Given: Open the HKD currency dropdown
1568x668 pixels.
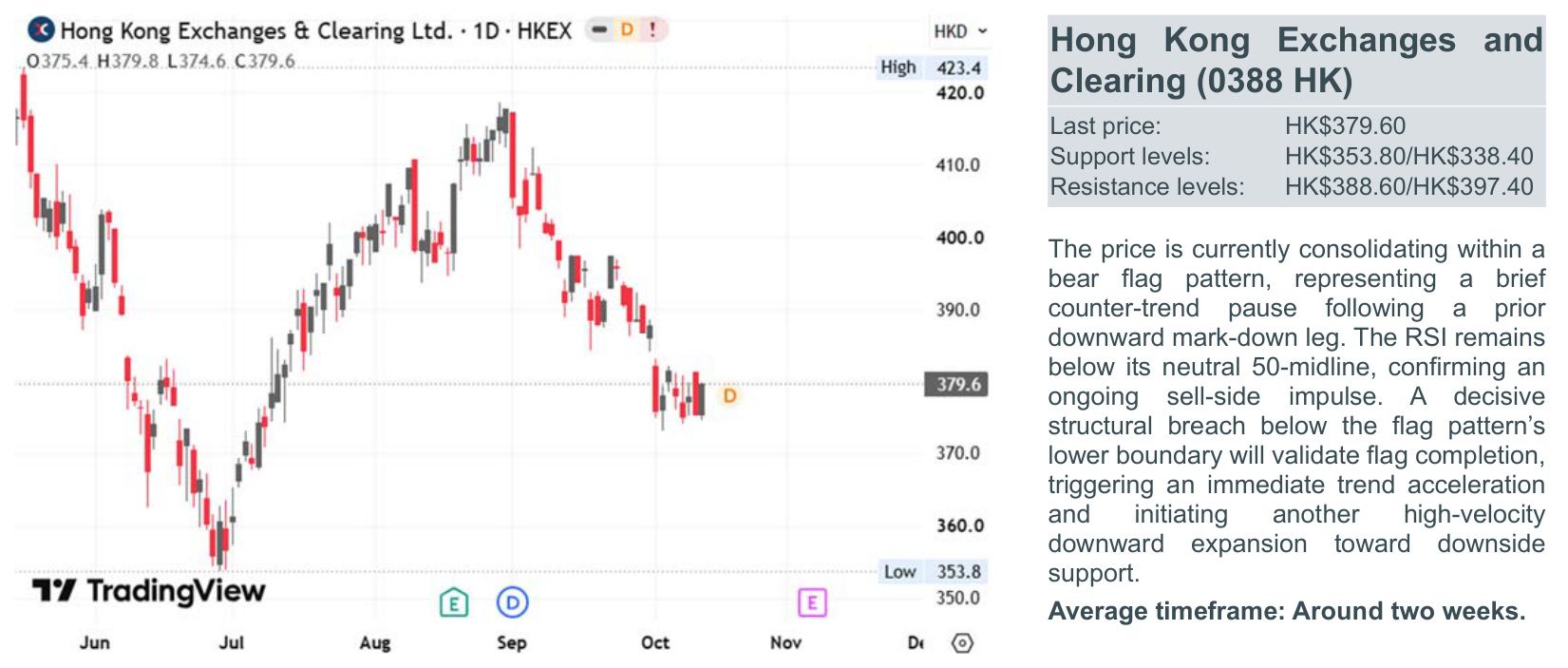Looking at the screenshot, I should pos(960,31).
